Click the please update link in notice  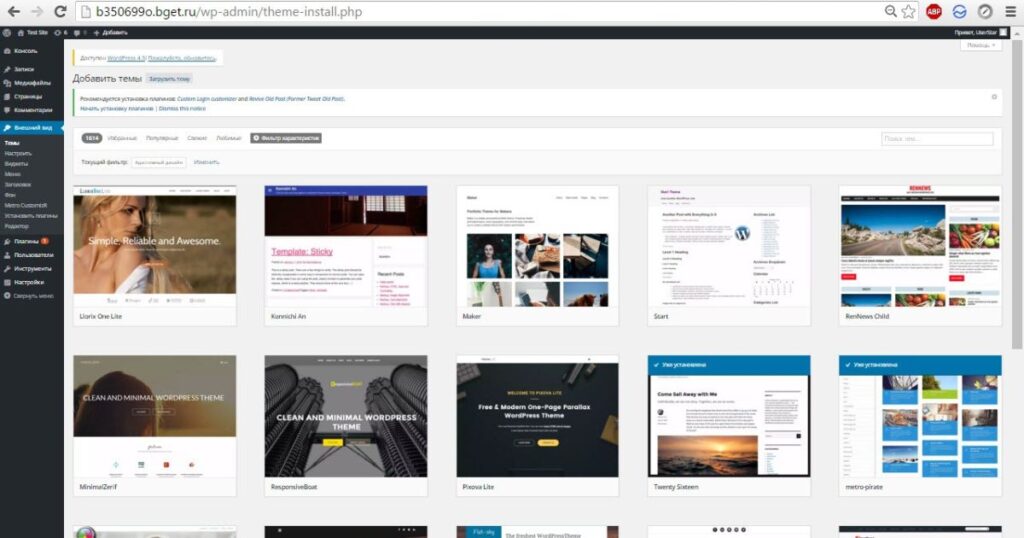coord(182,58)
